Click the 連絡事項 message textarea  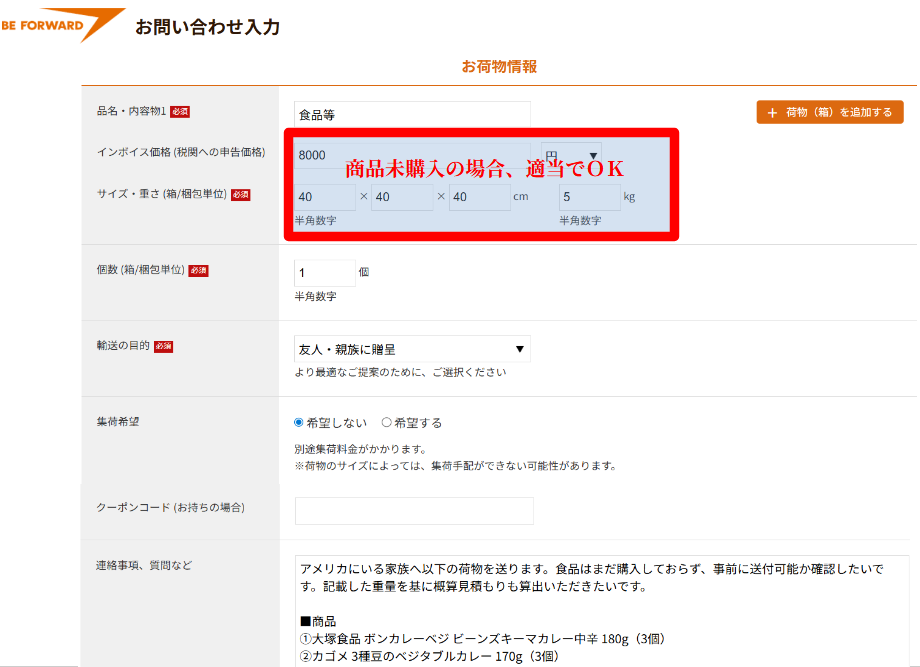pos(590,600)
